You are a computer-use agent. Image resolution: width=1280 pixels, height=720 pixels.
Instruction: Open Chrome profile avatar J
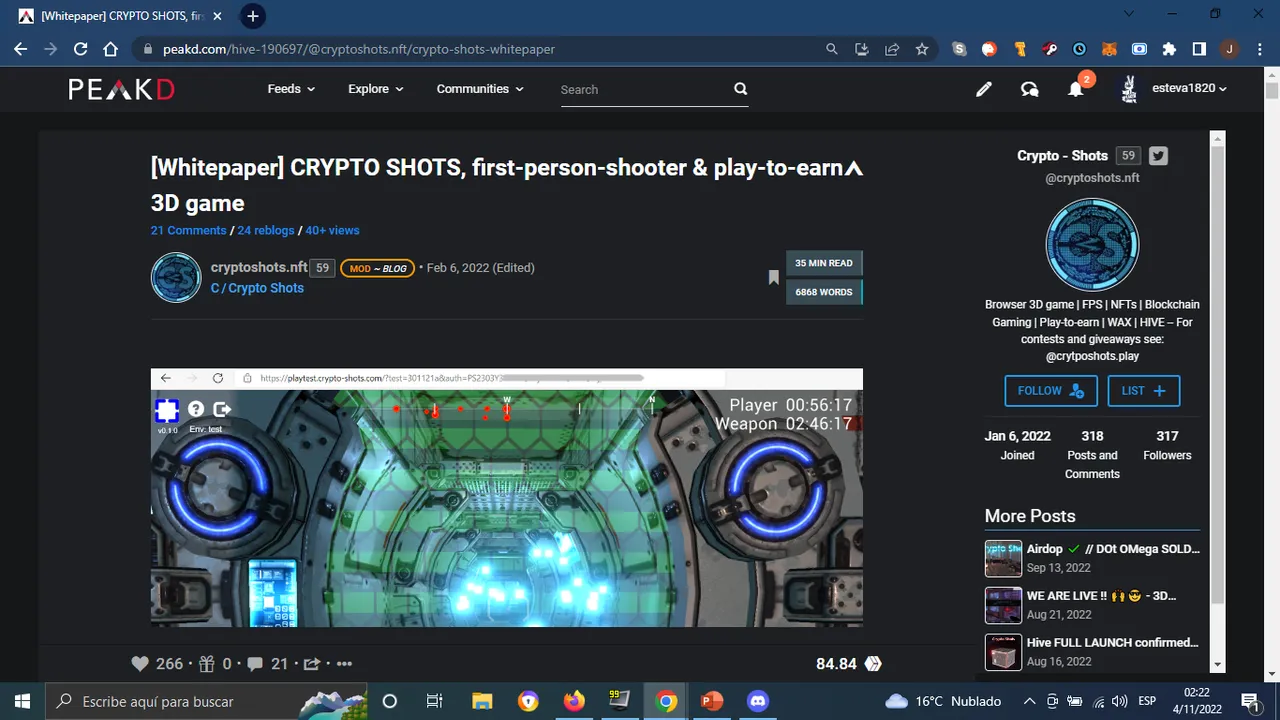point(1230,48)
